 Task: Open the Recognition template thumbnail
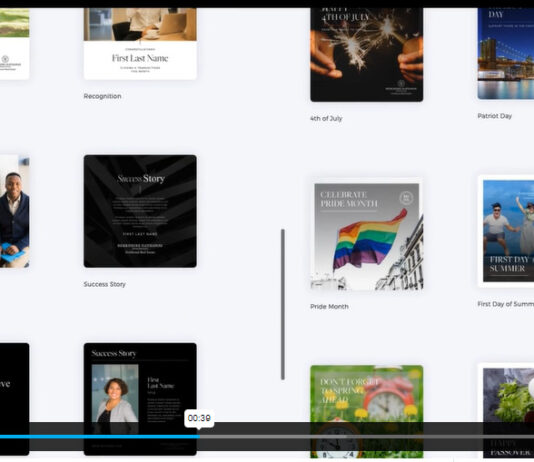[x=140, y=43]
